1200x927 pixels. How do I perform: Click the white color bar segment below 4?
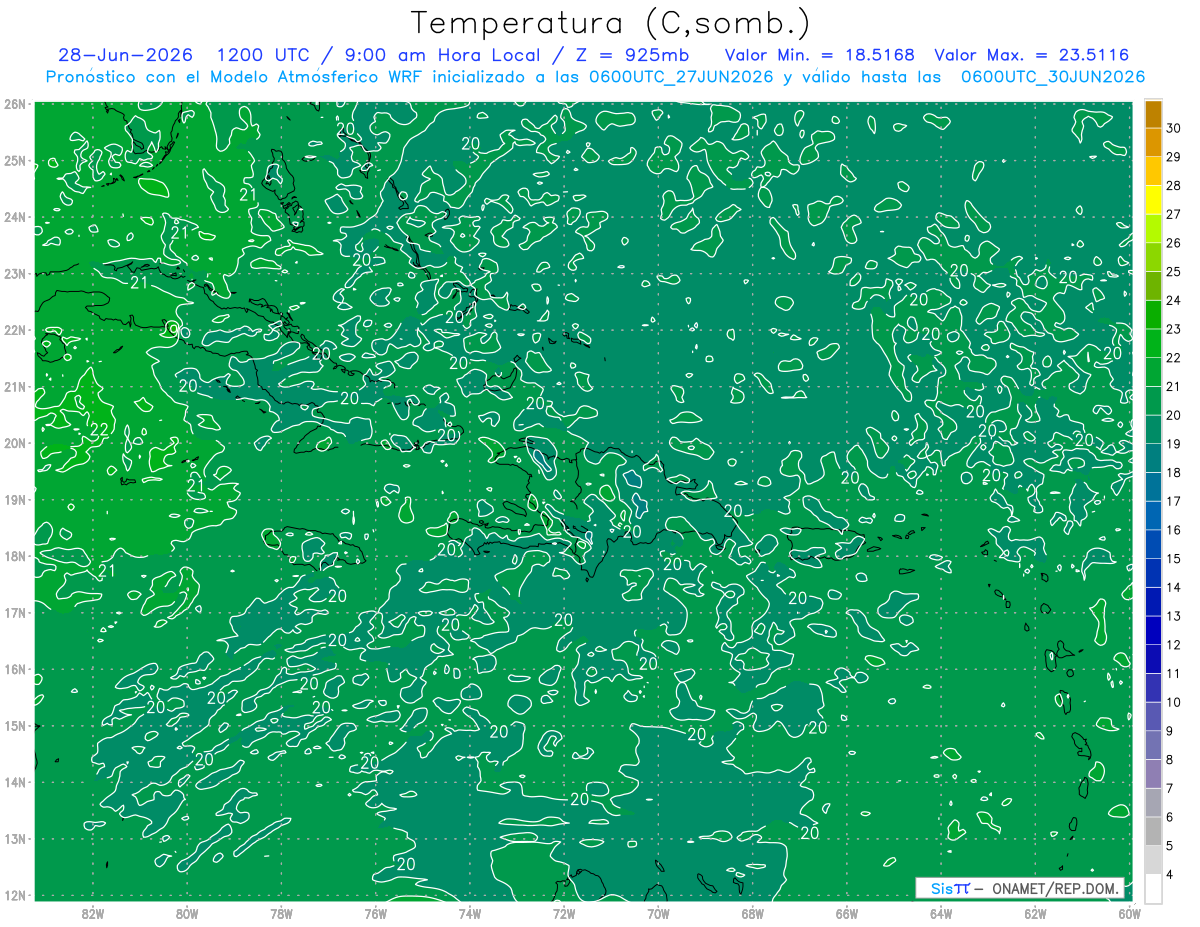(x=1153, y=889)
